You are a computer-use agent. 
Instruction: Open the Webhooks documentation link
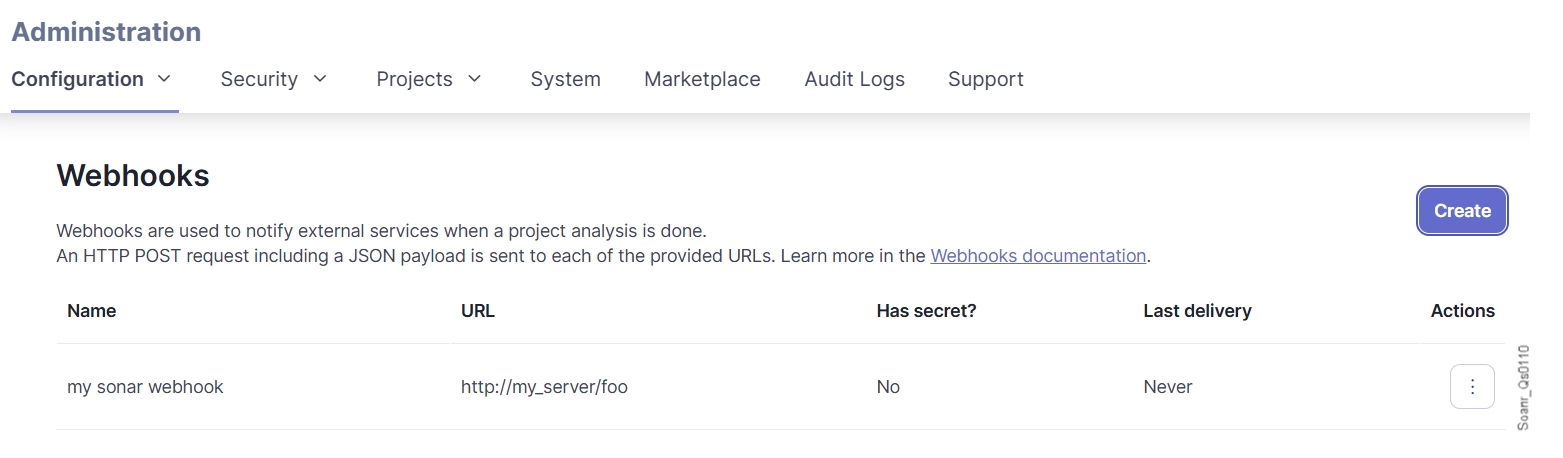[1037, 256]
